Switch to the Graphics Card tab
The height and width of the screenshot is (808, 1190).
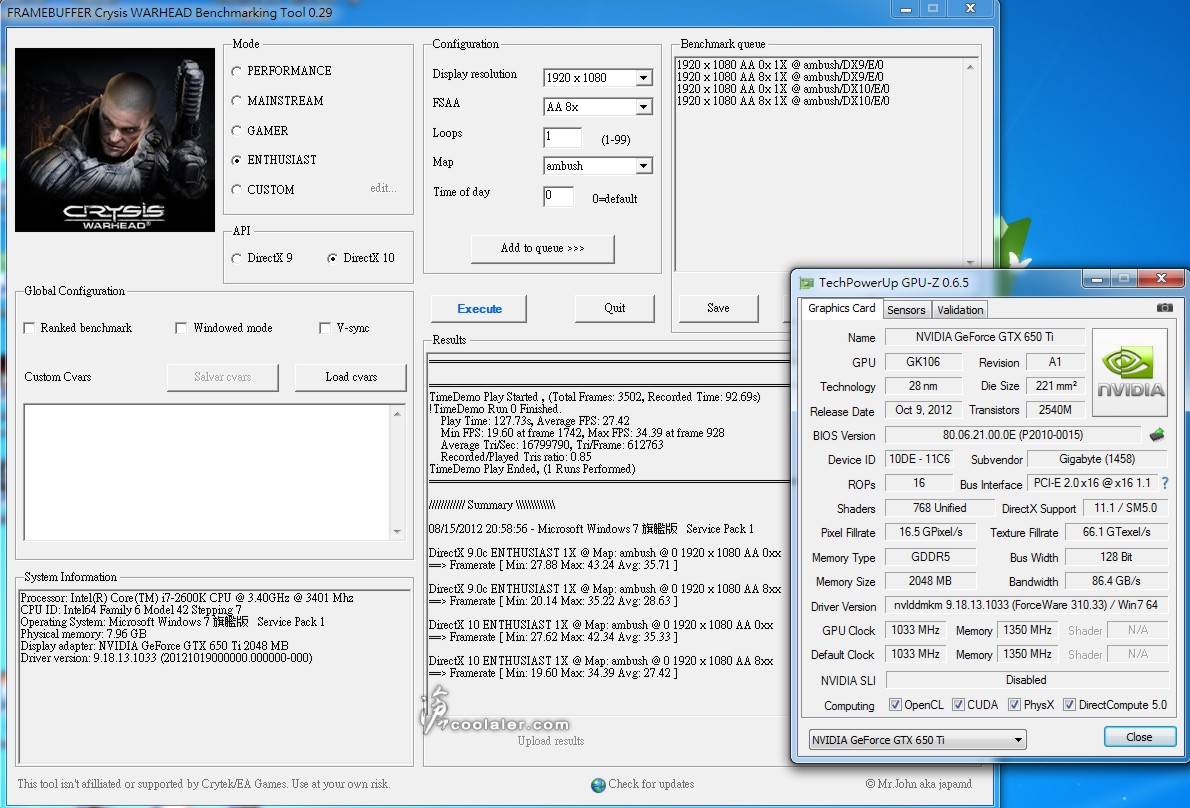tap(841, 308)
